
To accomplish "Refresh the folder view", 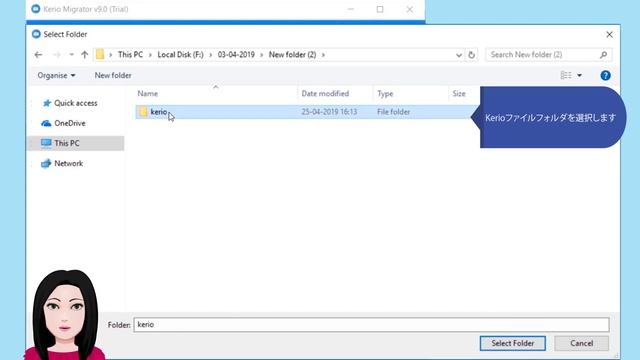I will pos(471,55).
